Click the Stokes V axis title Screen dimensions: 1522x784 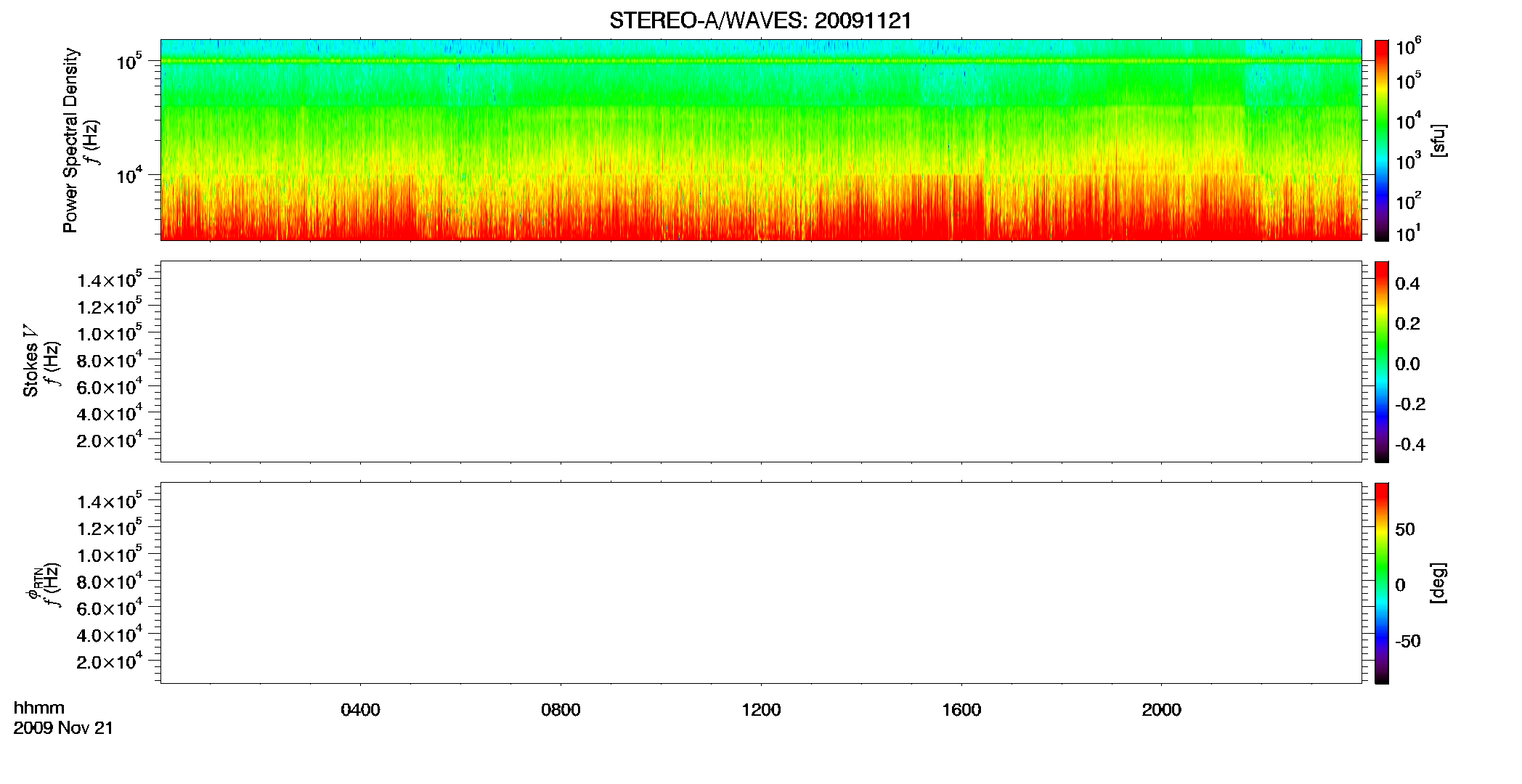pos(30,361)
